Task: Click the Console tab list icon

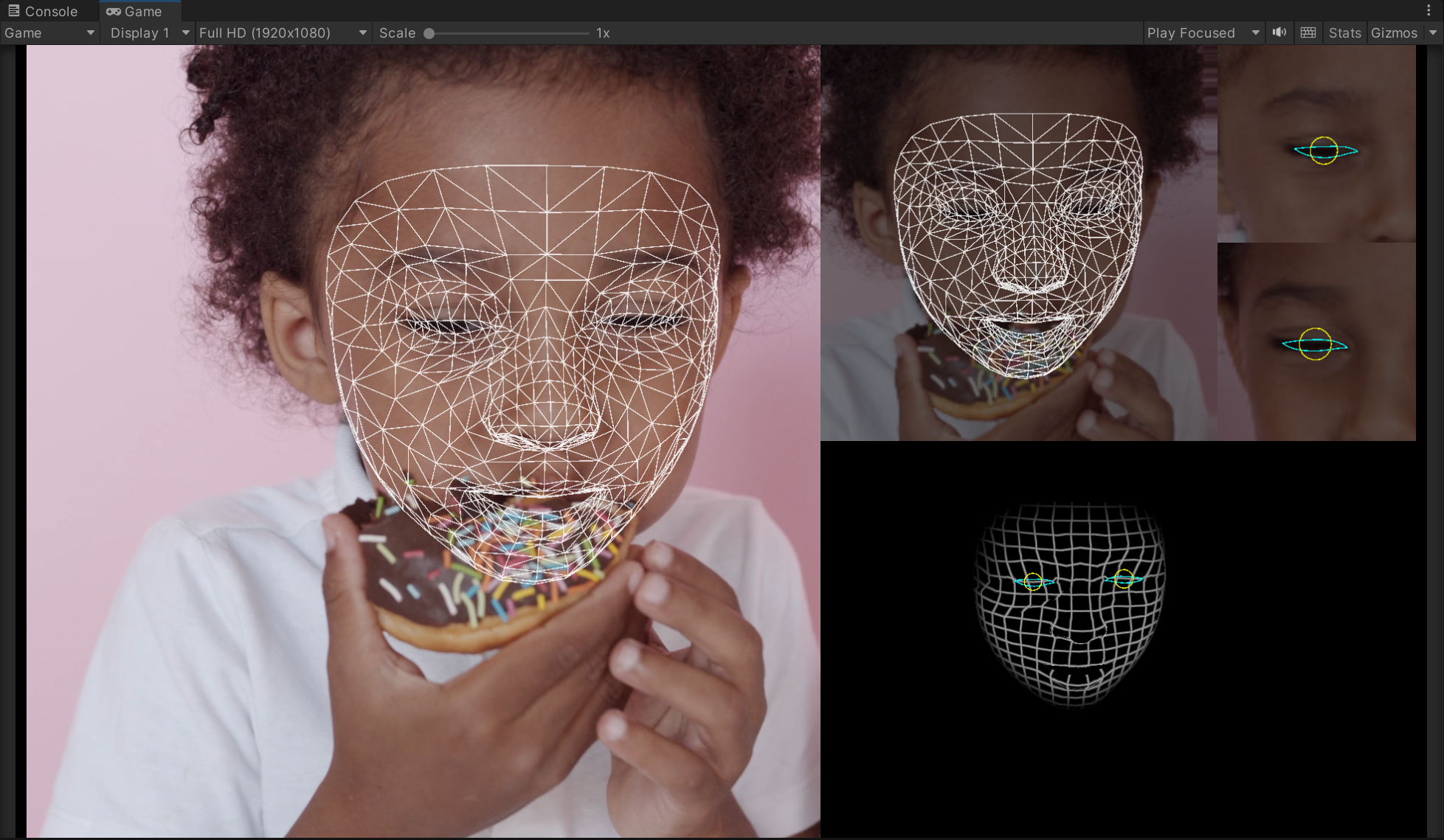Action: point(14,11)
